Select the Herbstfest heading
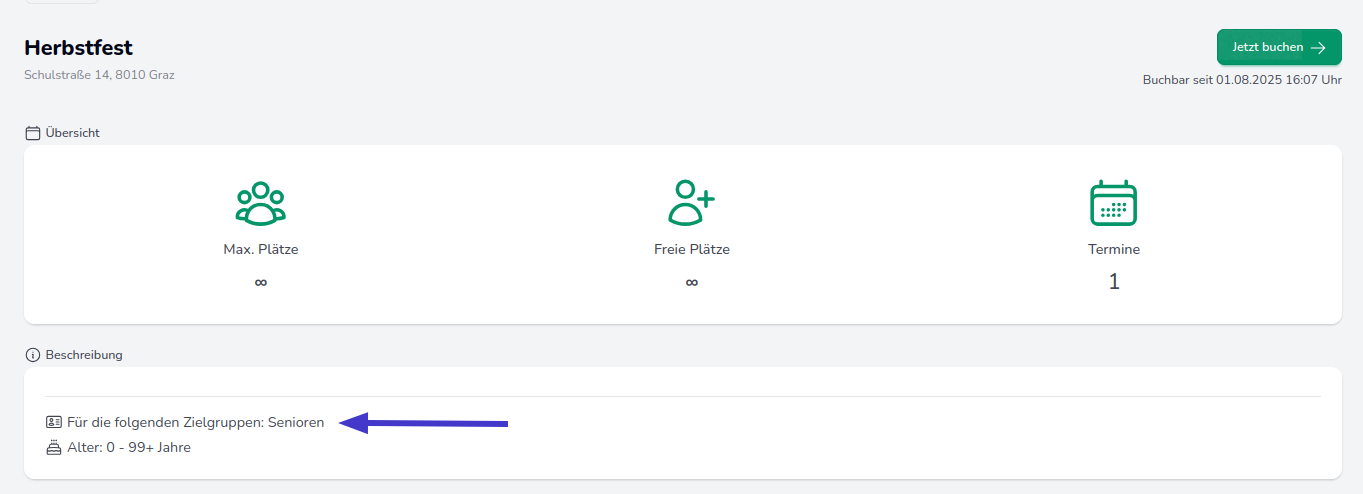 pyautogui.click(x=78, y=48)
